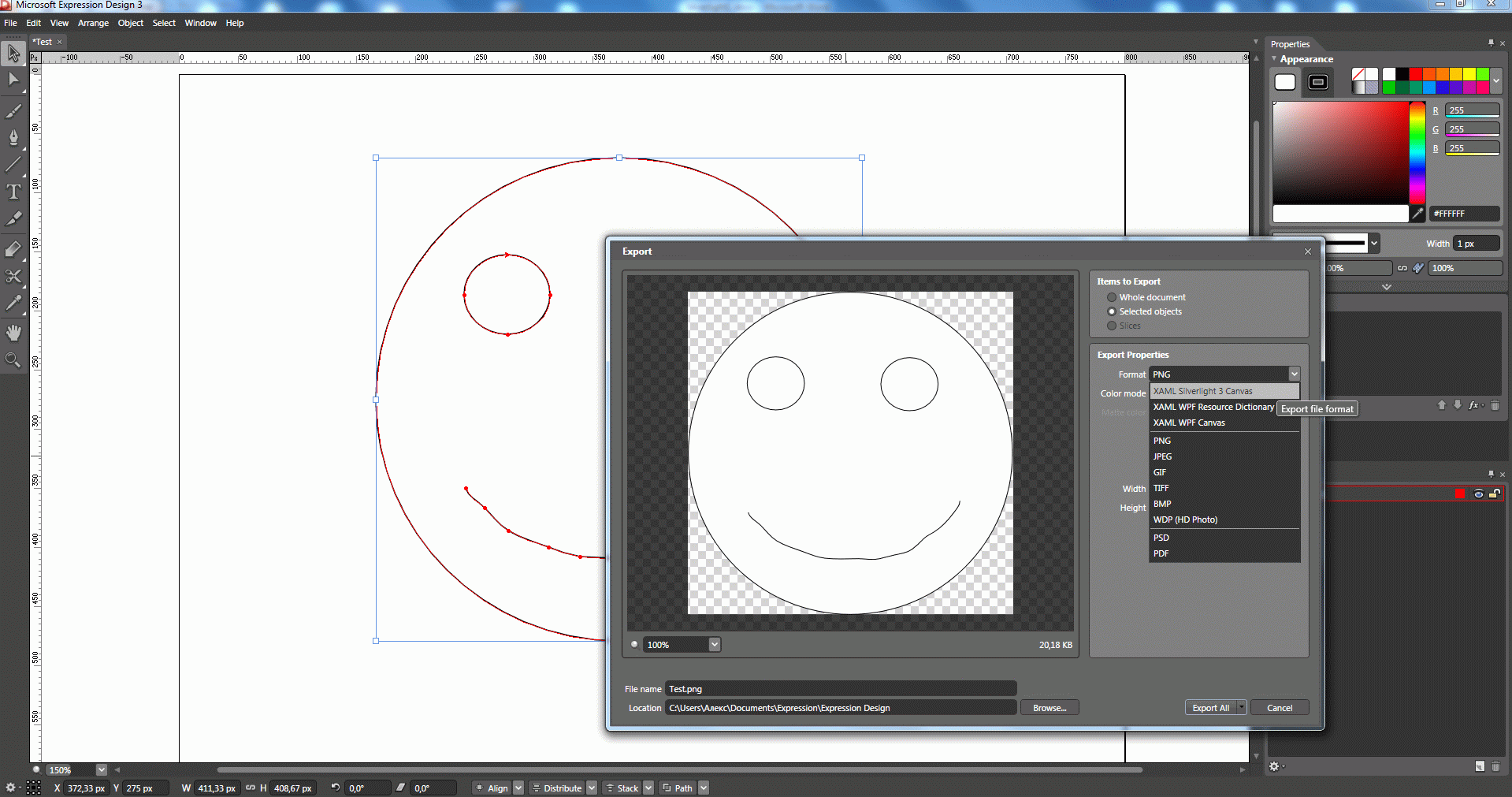The height and width of the screenshot is (797, 1512).
Task: Open the action bar gear options
Action: pos(11,788)
